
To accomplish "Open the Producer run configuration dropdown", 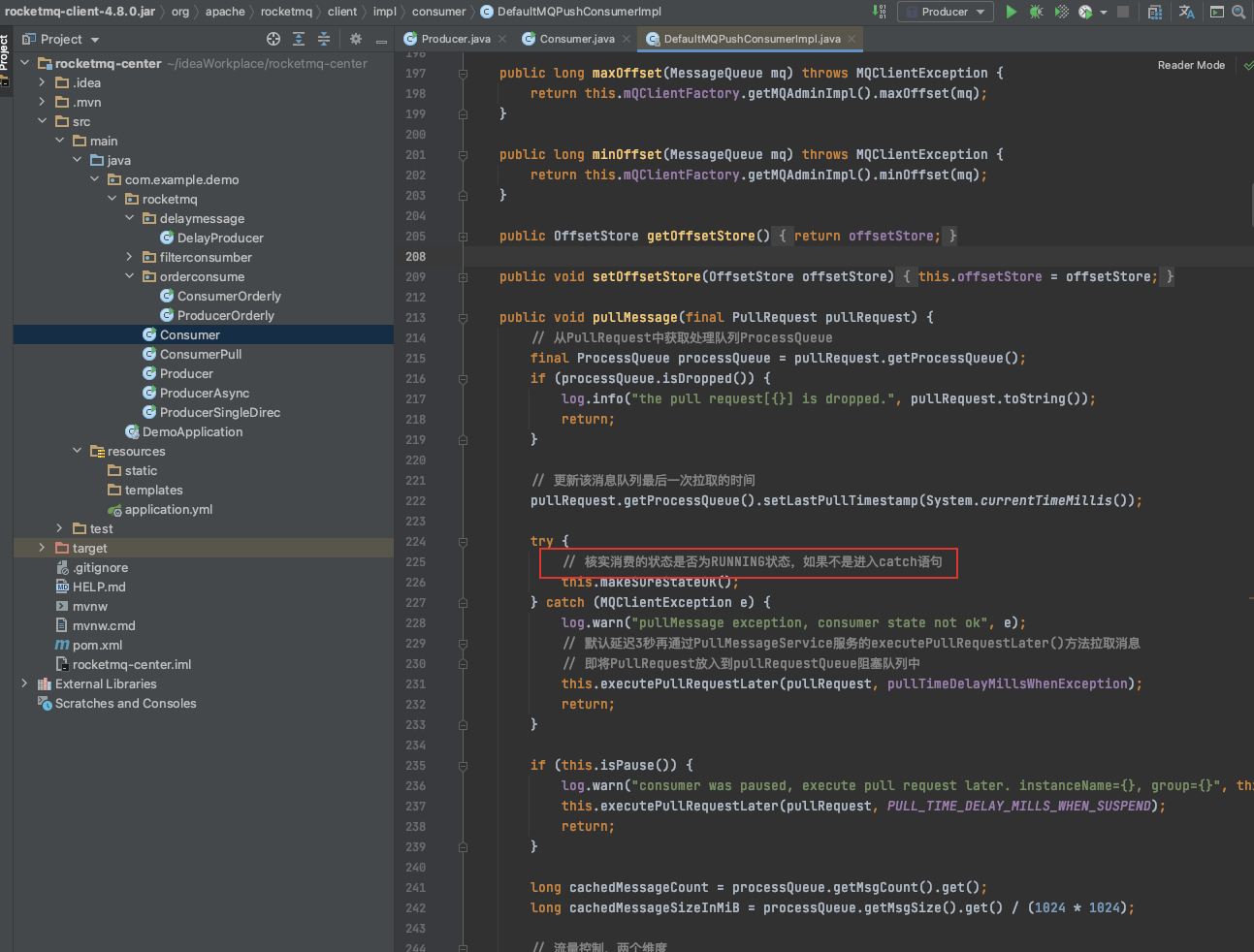I will 946,12.
